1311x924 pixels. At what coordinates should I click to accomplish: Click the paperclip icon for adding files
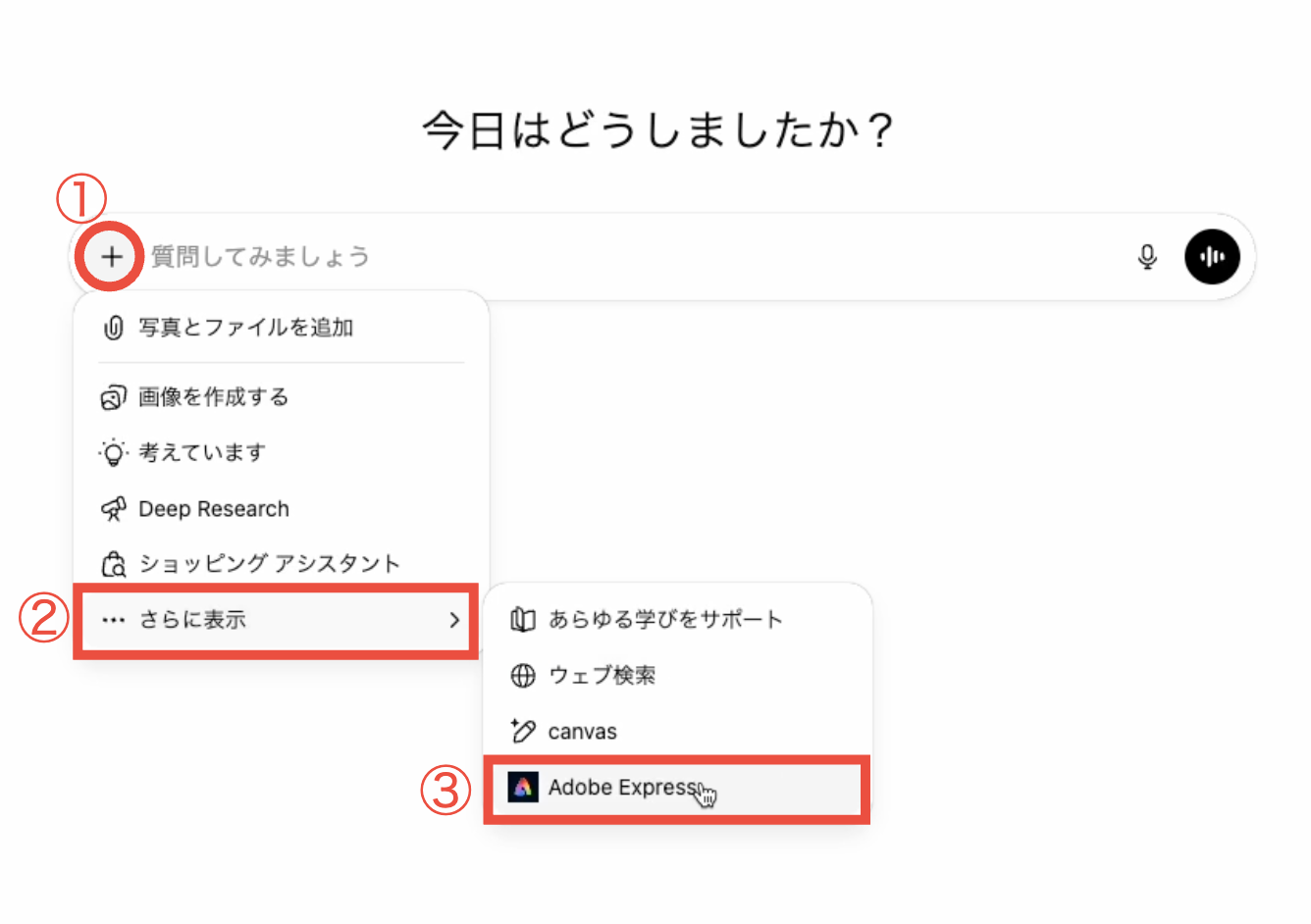[114, 328]
